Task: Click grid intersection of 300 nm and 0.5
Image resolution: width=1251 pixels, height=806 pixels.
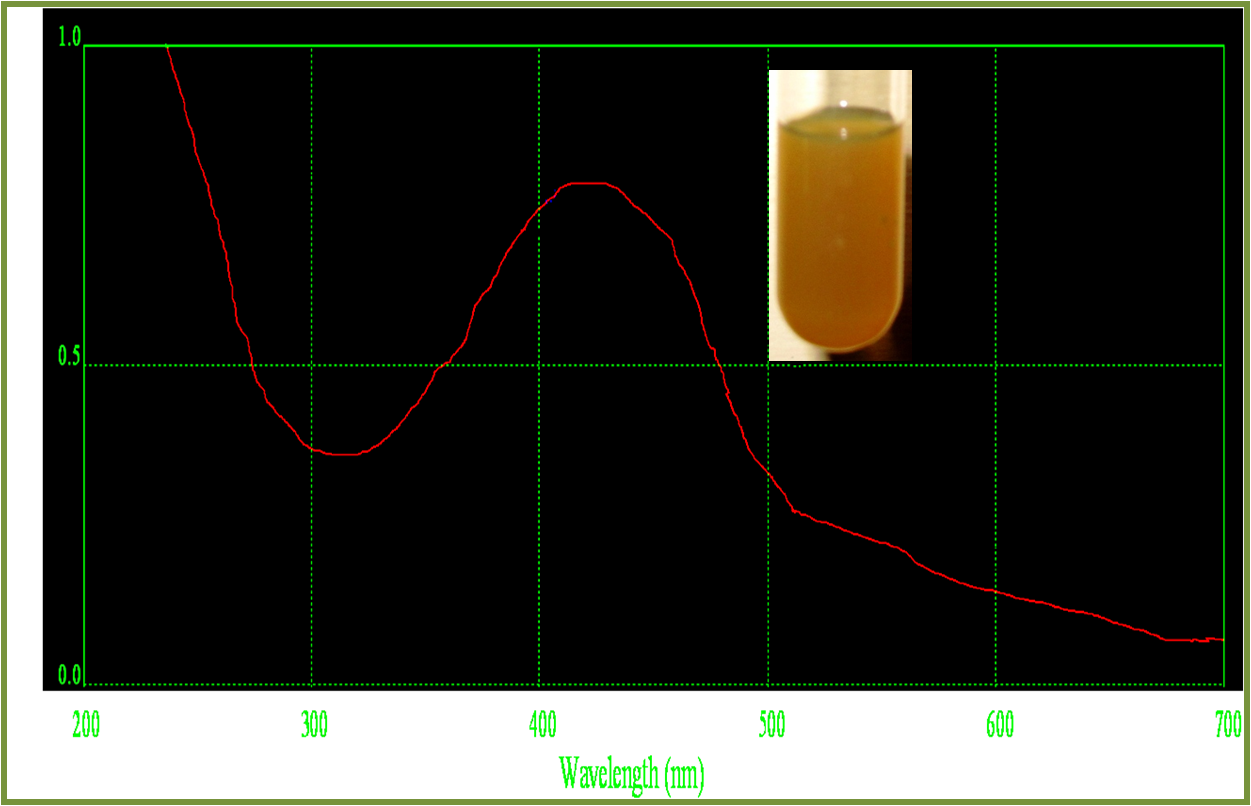Action: click(x=312, y=365)
